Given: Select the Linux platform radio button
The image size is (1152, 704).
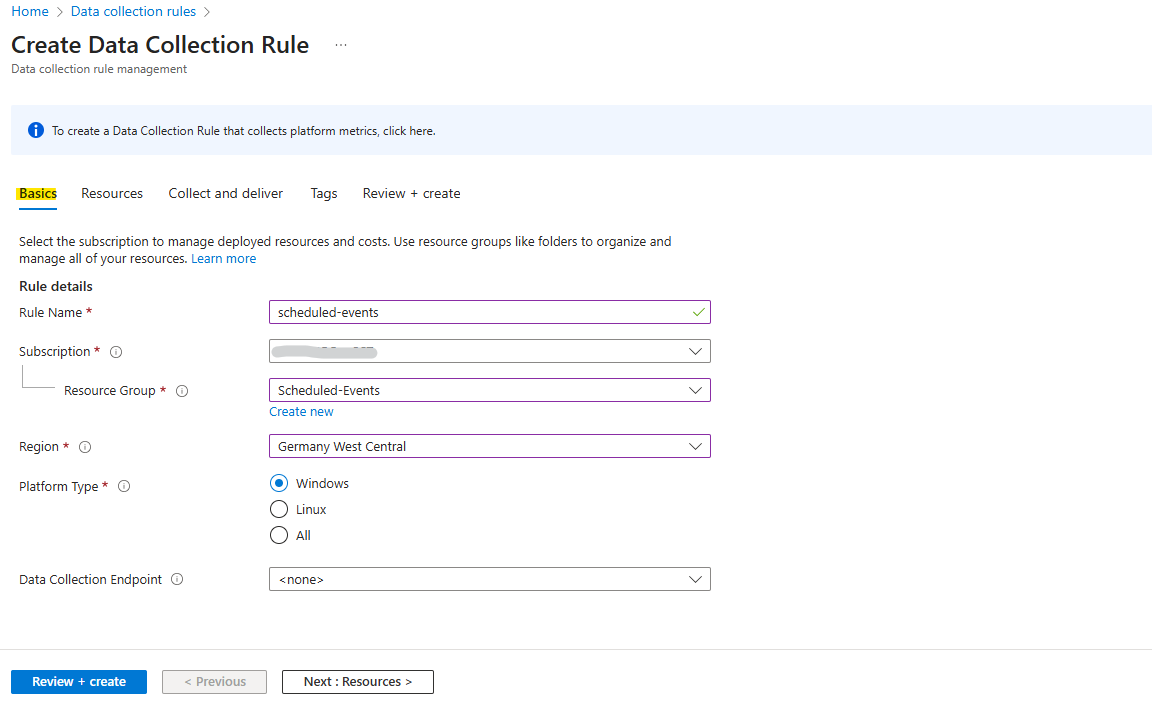Looking at the screenshot, I should tap(278, 509).
